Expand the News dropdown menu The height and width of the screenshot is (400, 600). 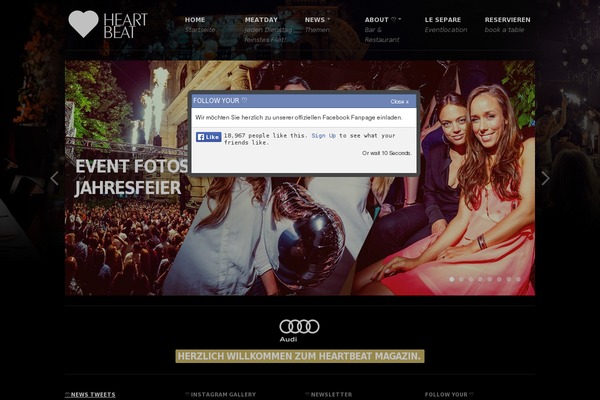pyautogui.click(x=317, y=20)
